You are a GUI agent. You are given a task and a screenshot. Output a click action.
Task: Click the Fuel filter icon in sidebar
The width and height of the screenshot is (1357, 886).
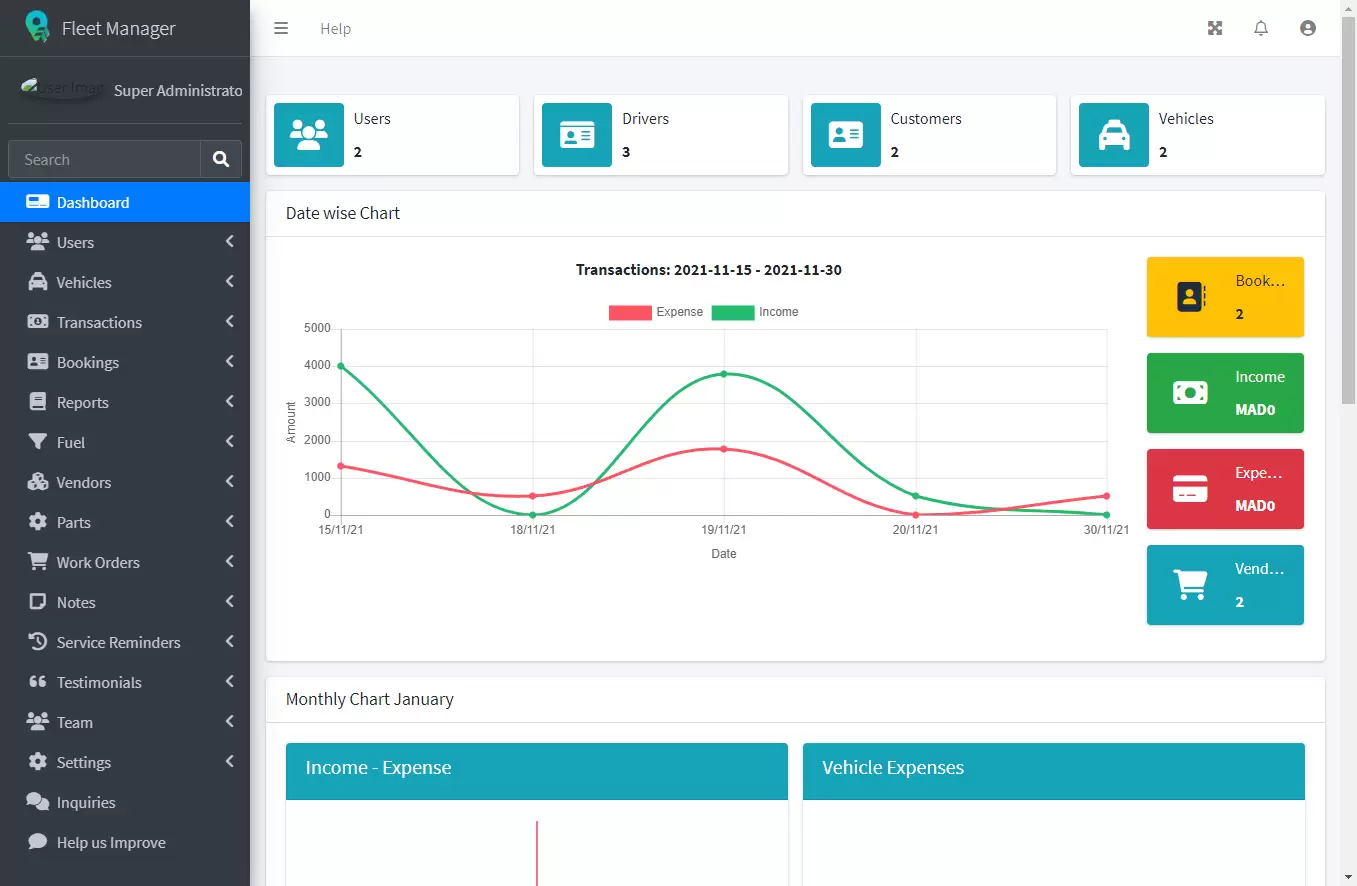click(38, 442)
